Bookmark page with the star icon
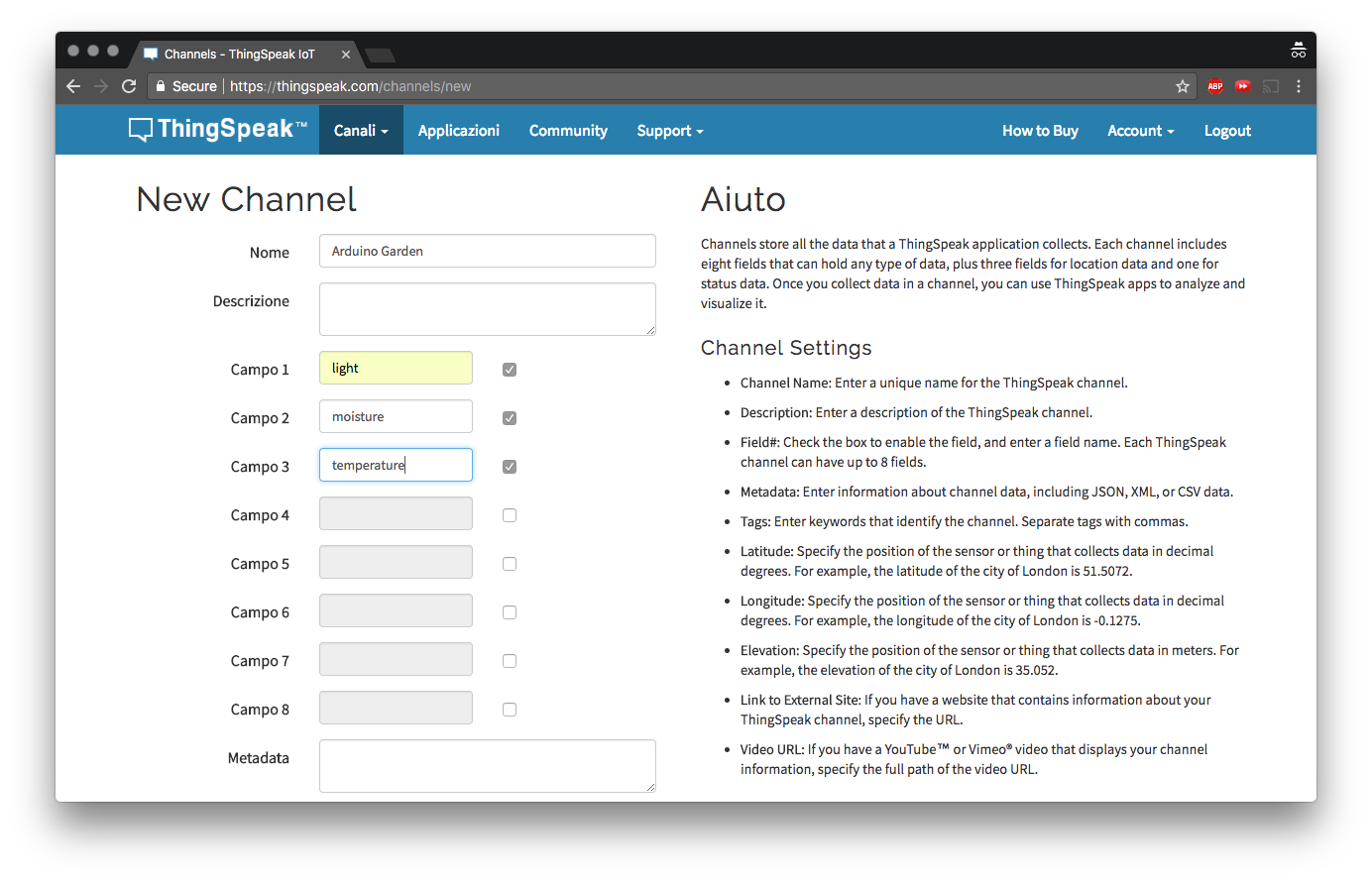The image size is (1372, 881). (1183, 86)
